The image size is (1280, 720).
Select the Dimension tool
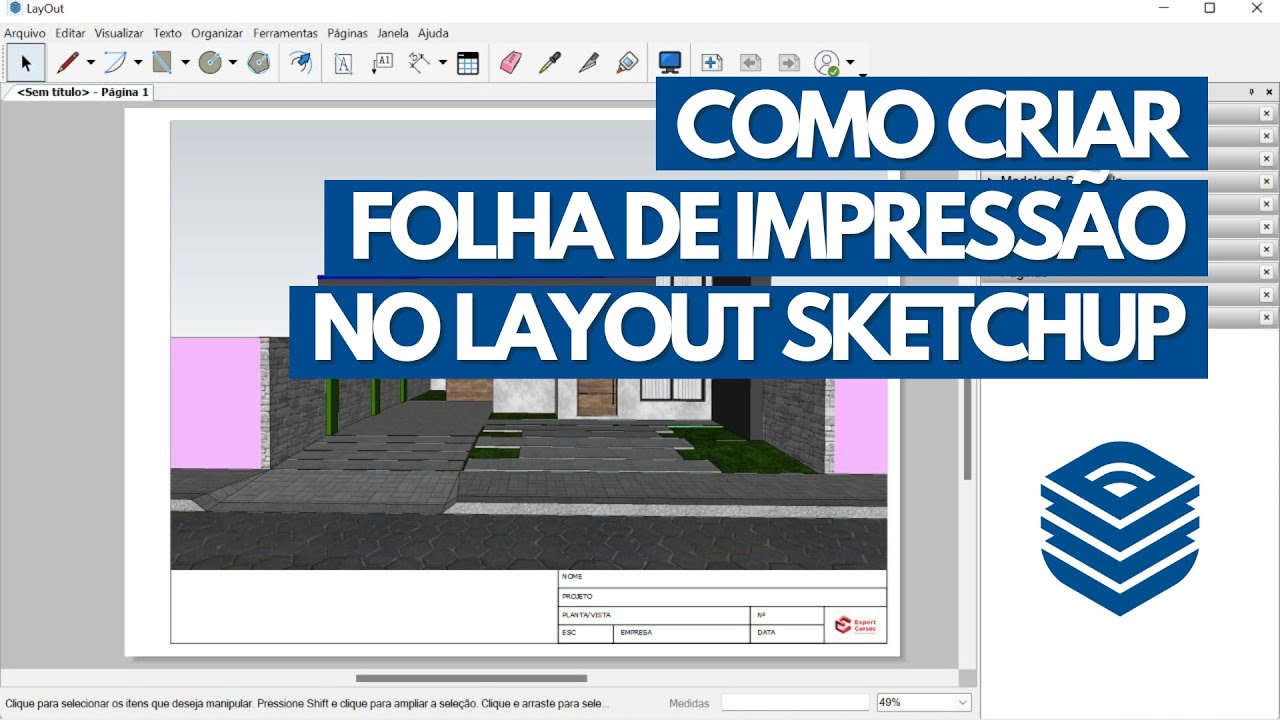[420, 63]
